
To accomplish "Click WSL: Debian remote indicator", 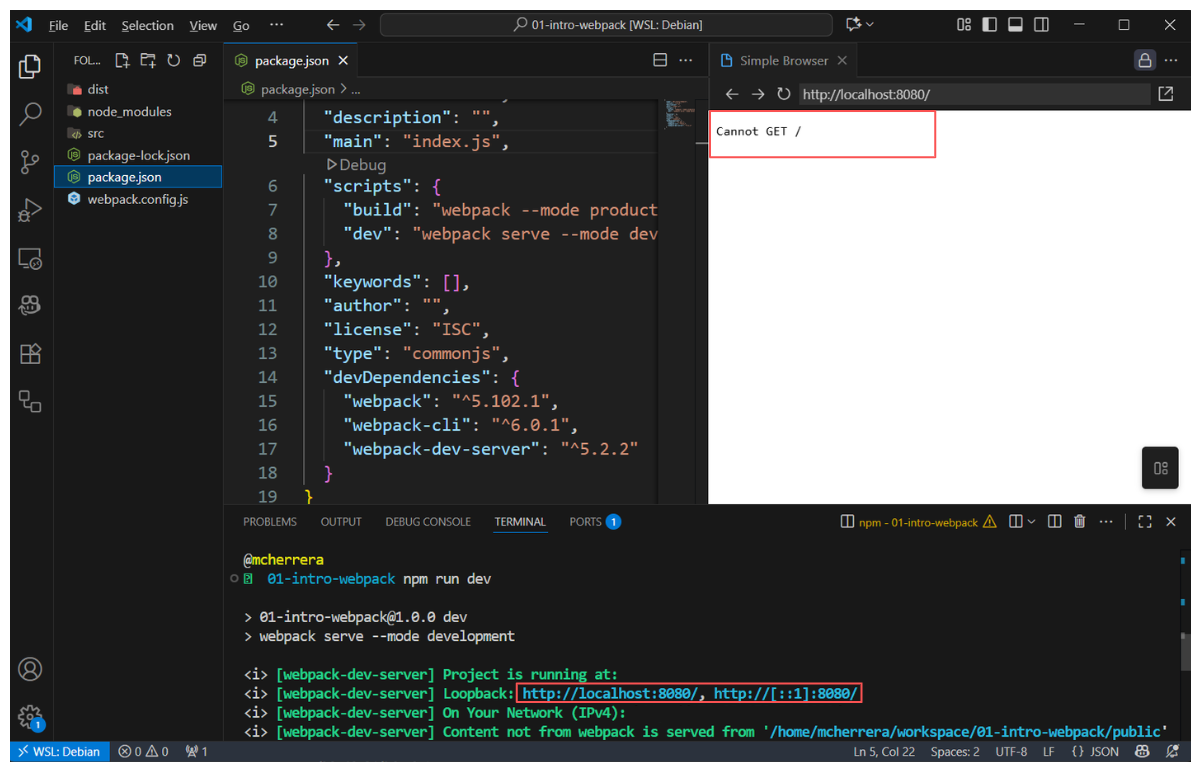I will (58, 751).
